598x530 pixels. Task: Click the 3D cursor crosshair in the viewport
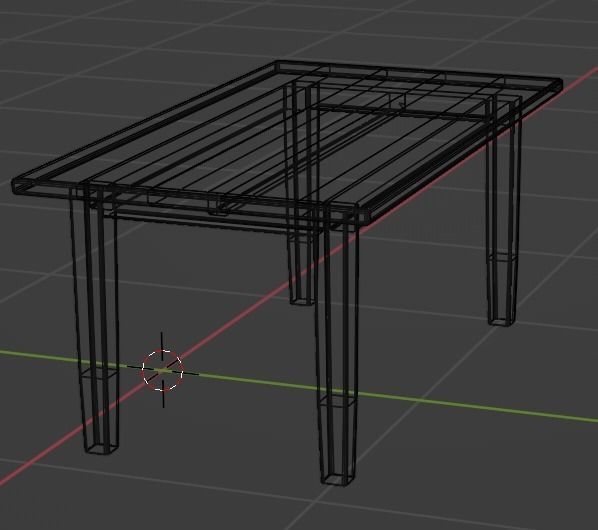click(163, 370)
